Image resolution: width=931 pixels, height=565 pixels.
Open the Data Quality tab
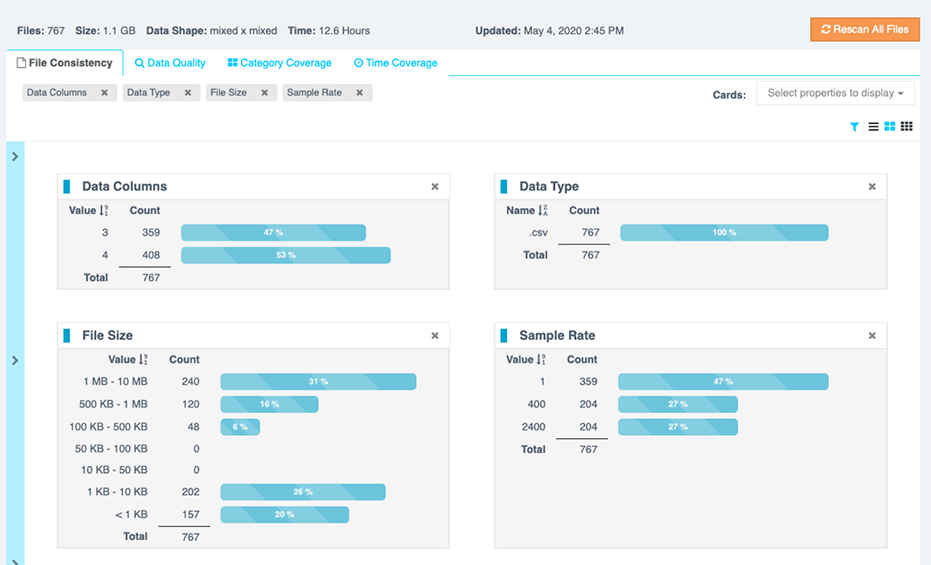(170, 63)
